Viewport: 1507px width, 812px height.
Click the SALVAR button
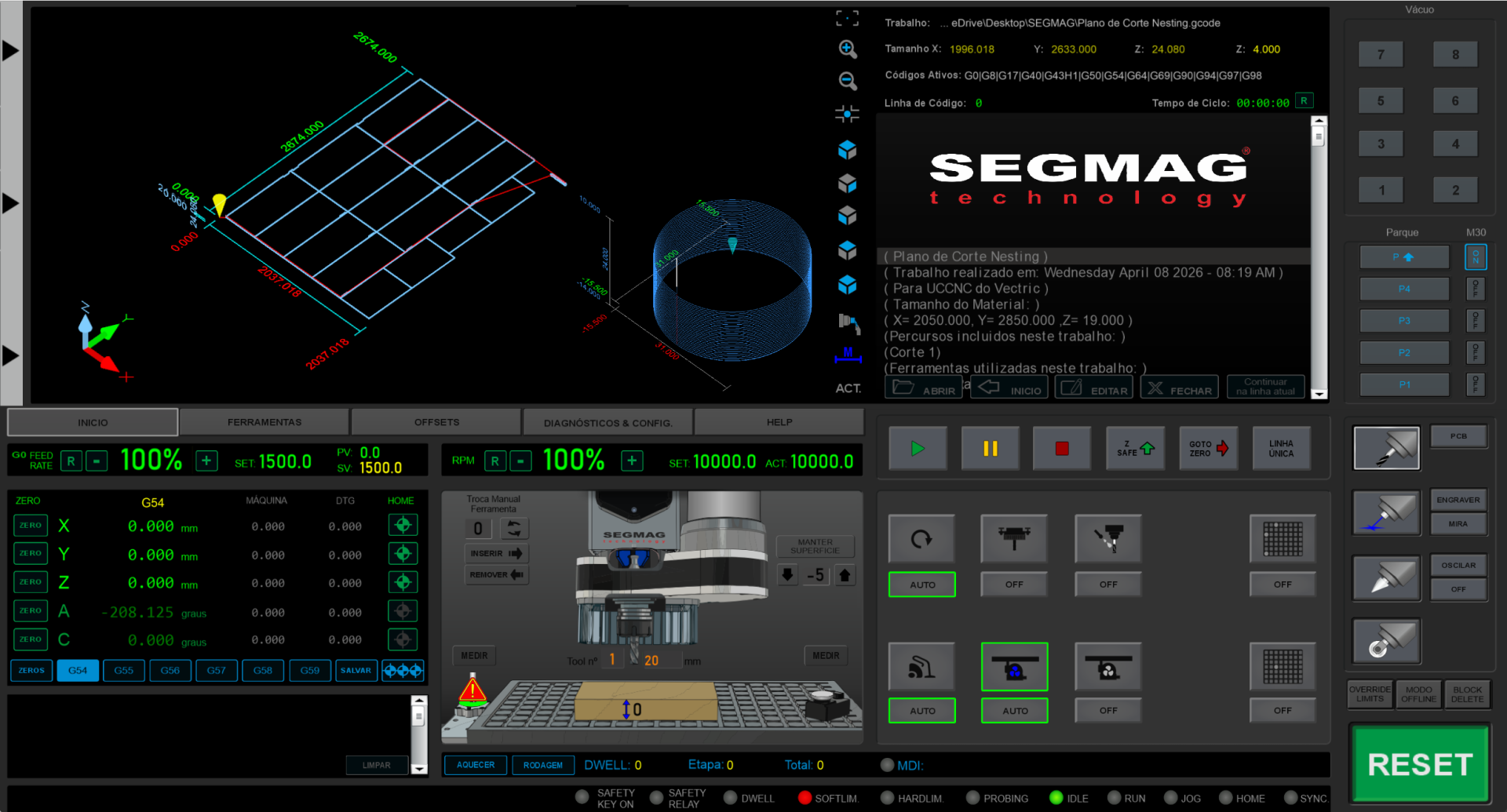pyautogui.click(x=356, y=671)
